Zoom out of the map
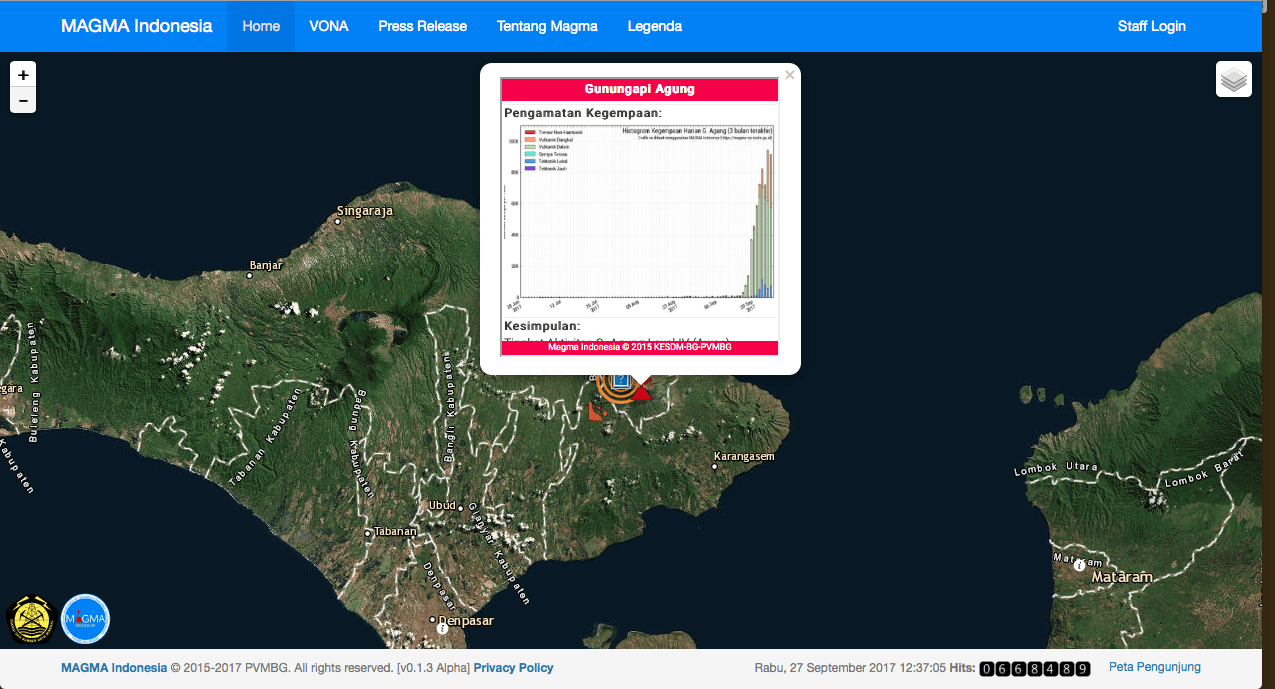Screen dimensions: 1275x689 pos(23,101)
